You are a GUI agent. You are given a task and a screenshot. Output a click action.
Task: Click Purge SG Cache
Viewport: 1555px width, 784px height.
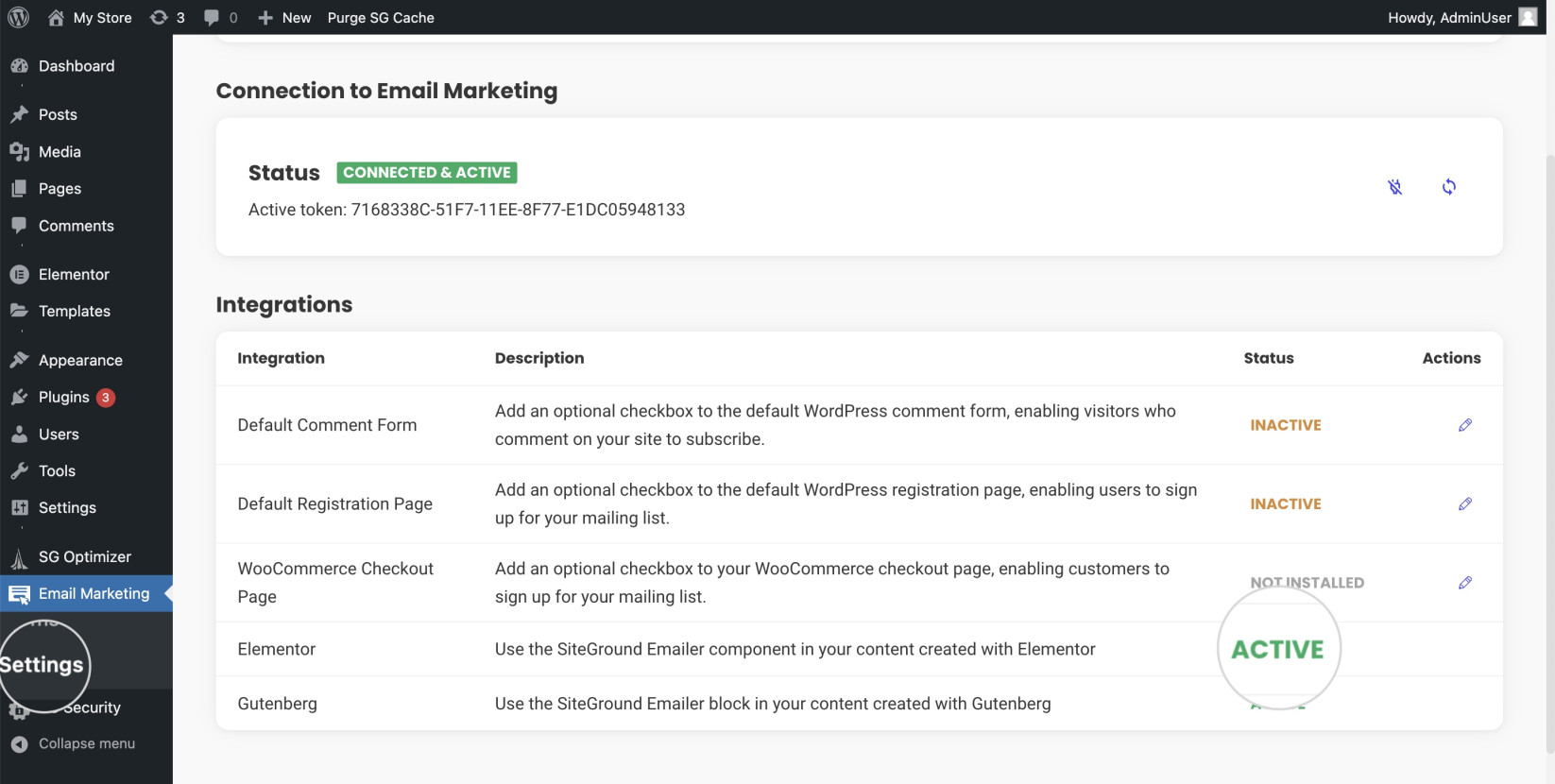[x=381, y=17]
